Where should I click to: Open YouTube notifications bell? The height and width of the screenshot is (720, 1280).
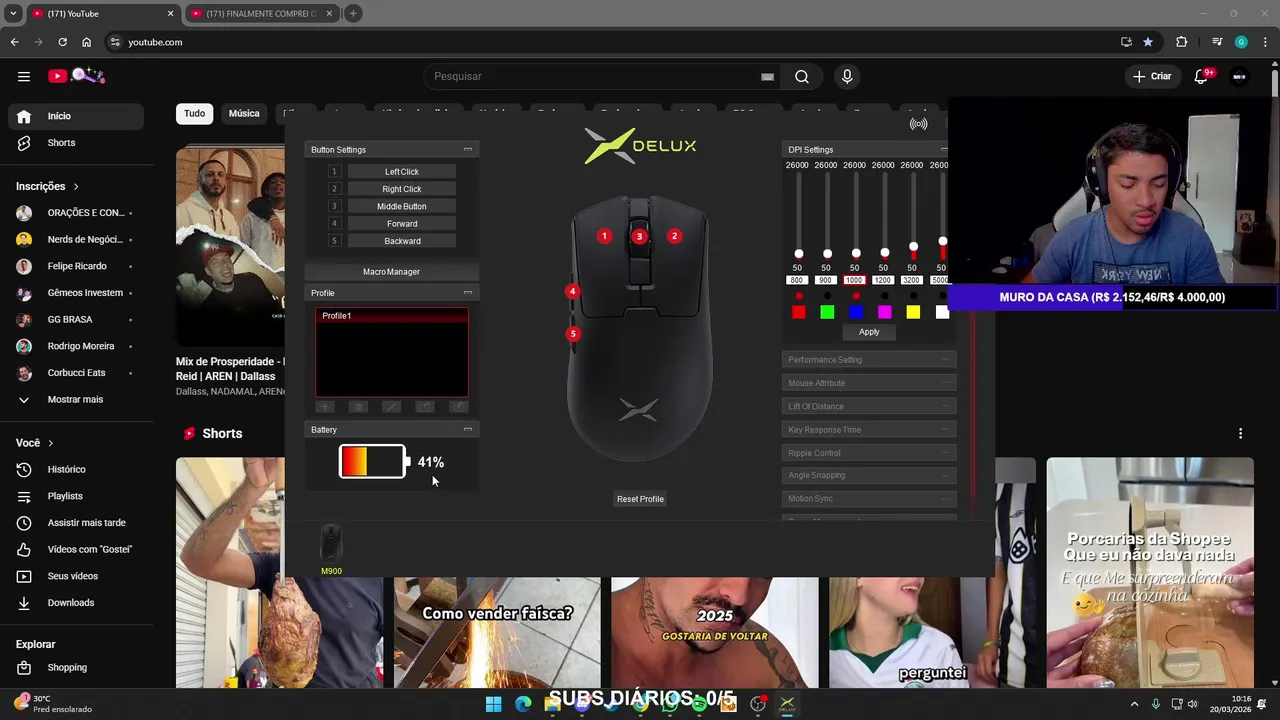point(1201,76)
